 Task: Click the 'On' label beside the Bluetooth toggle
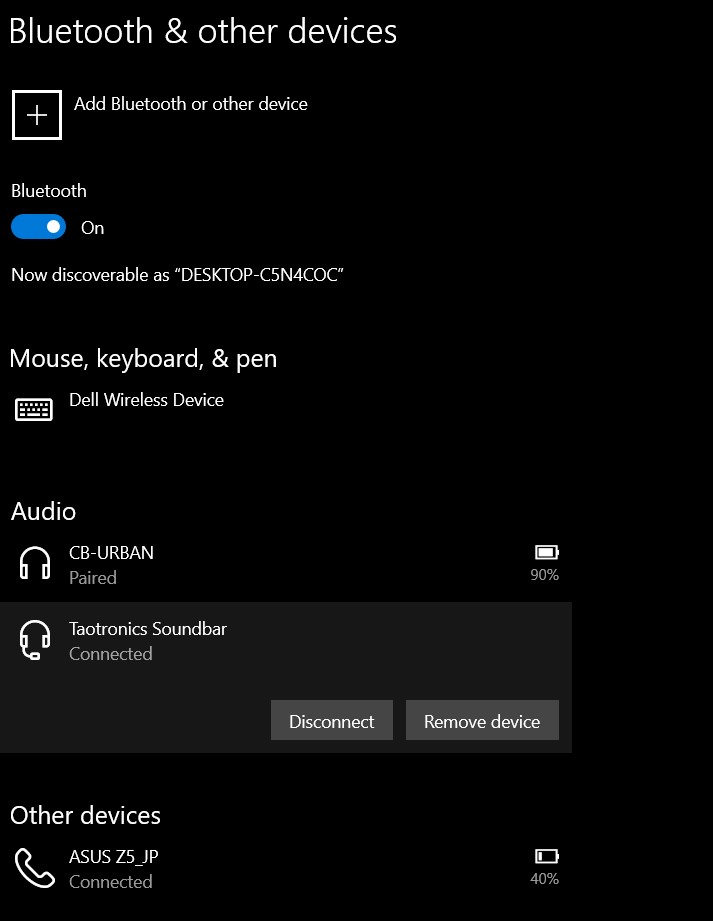(x=93, y=228)
